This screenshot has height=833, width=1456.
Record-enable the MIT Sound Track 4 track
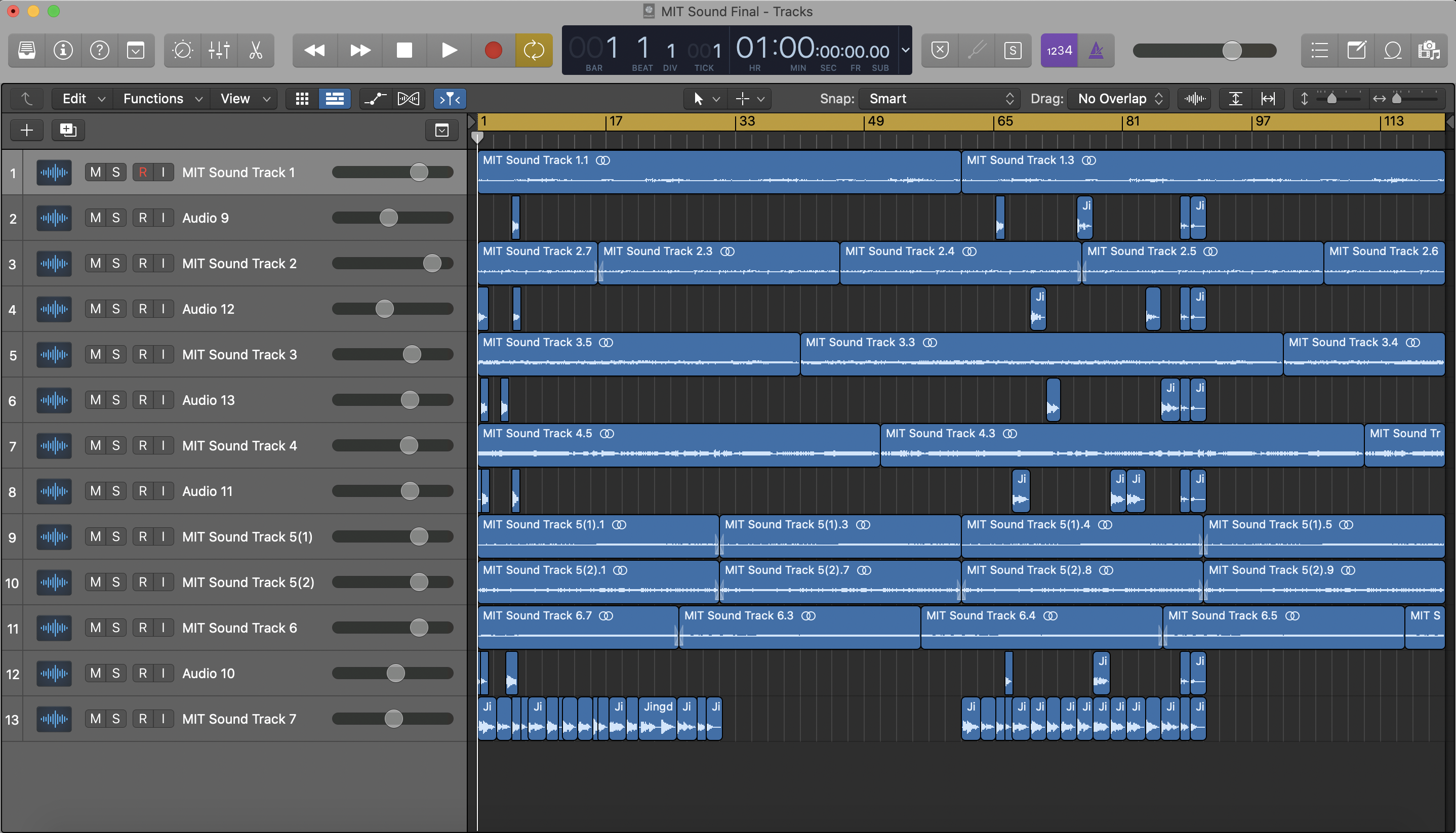(x=142, y=445)
